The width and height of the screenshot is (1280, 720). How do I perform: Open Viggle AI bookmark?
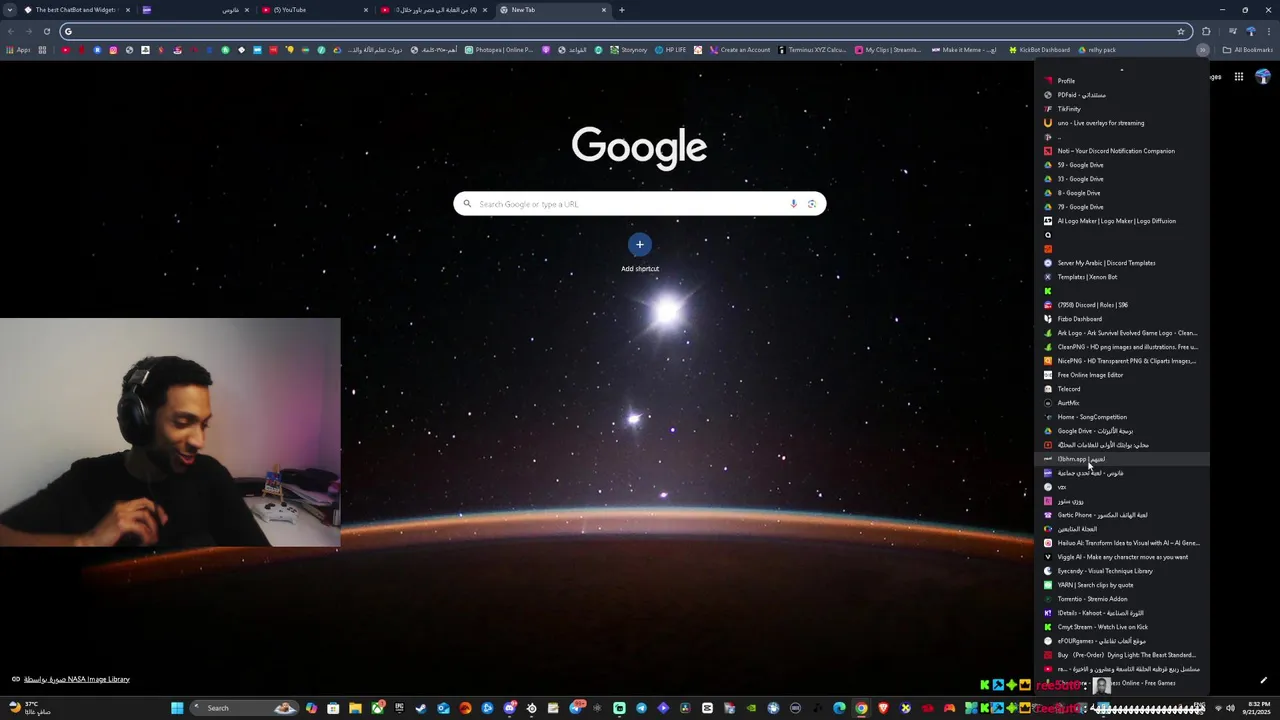tap(1122, 557)
